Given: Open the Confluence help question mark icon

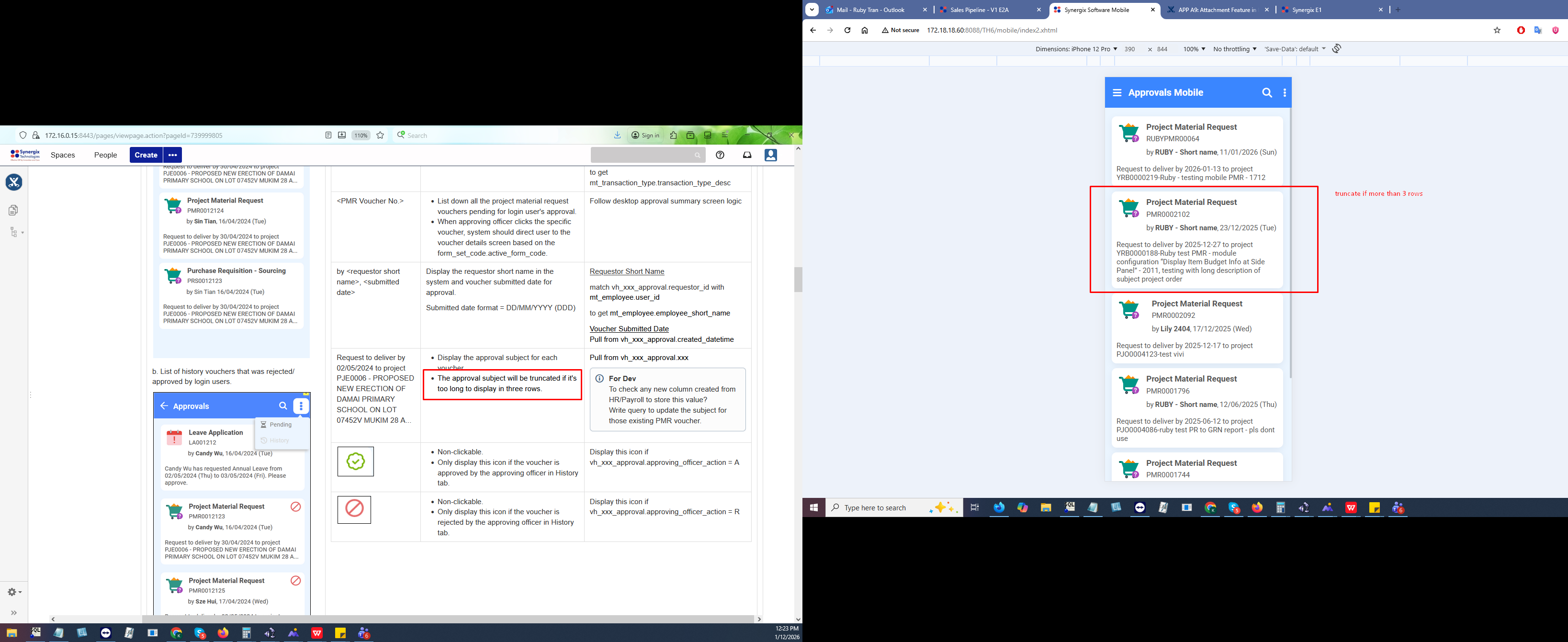Looking at the screenshot, I should click(x=720, y=155).
